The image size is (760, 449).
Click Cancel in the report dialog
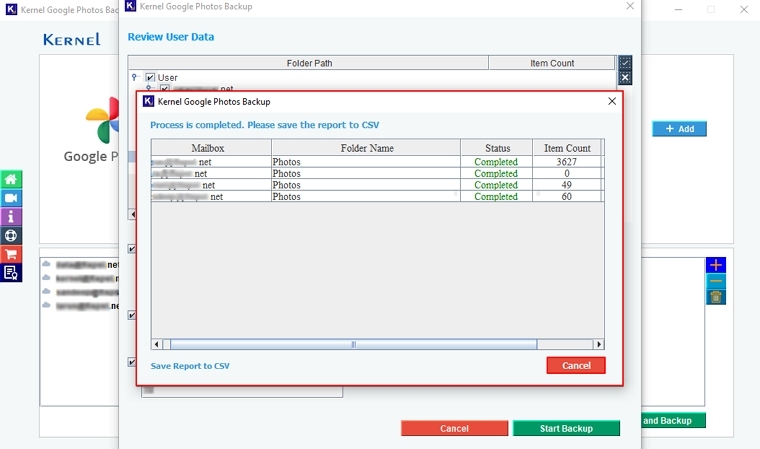click(x=576, y=366)
